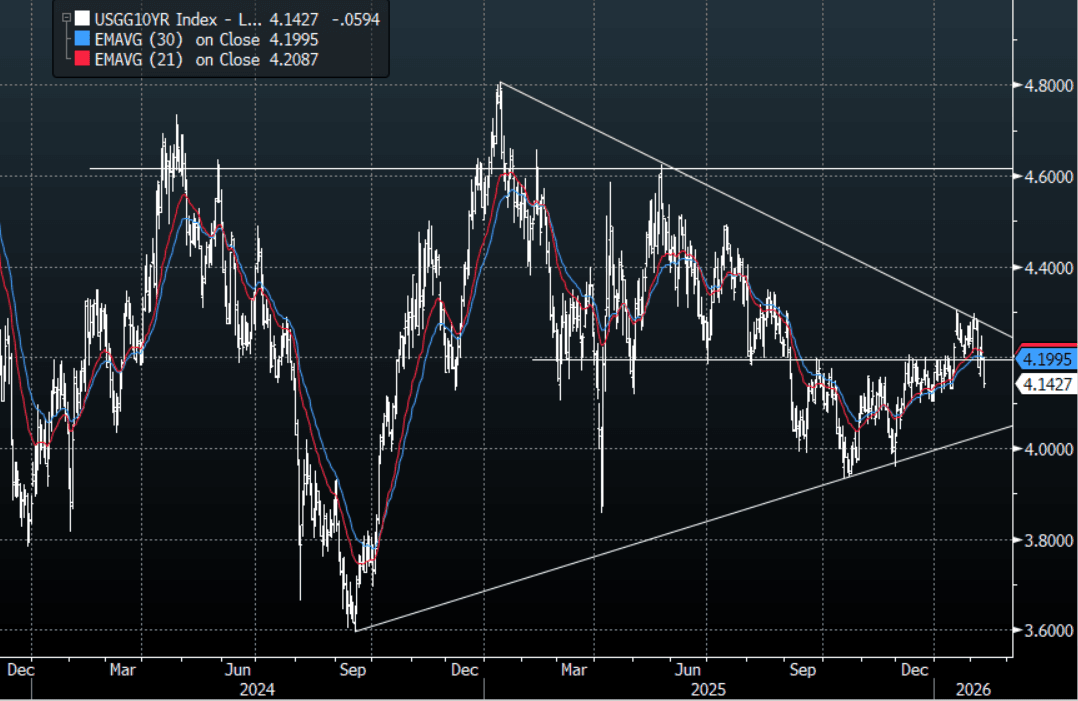This screenshot has height=701, width=1078.
Task: Click the 4.4000 y-axis label
Action: 1048,268
